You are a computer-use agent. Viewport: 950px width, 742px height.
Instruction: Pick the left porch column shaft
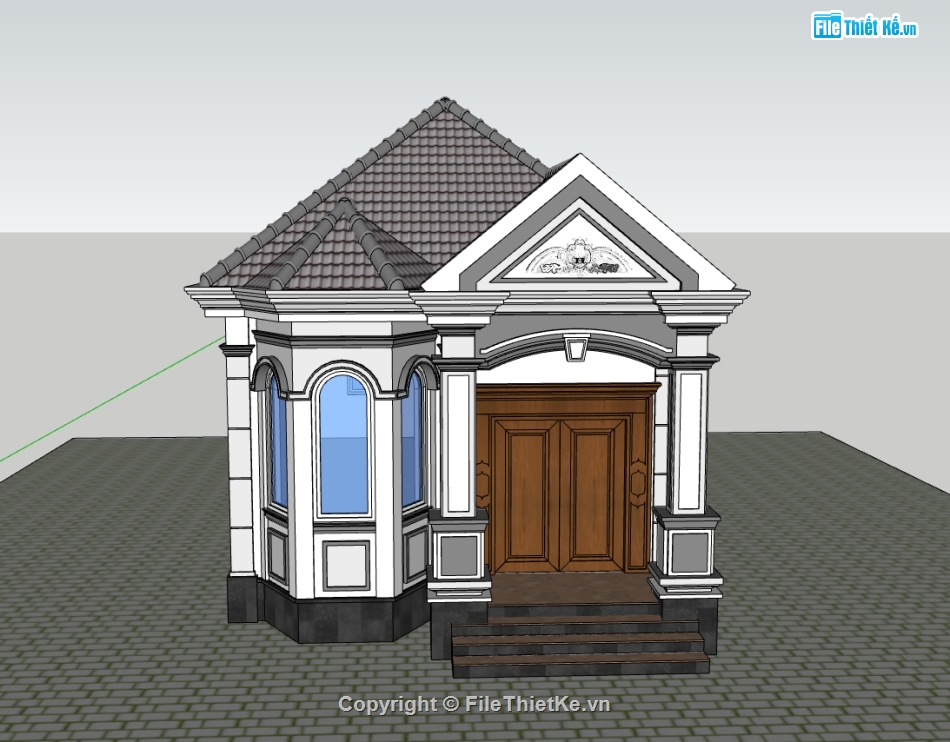pos(457,440)
